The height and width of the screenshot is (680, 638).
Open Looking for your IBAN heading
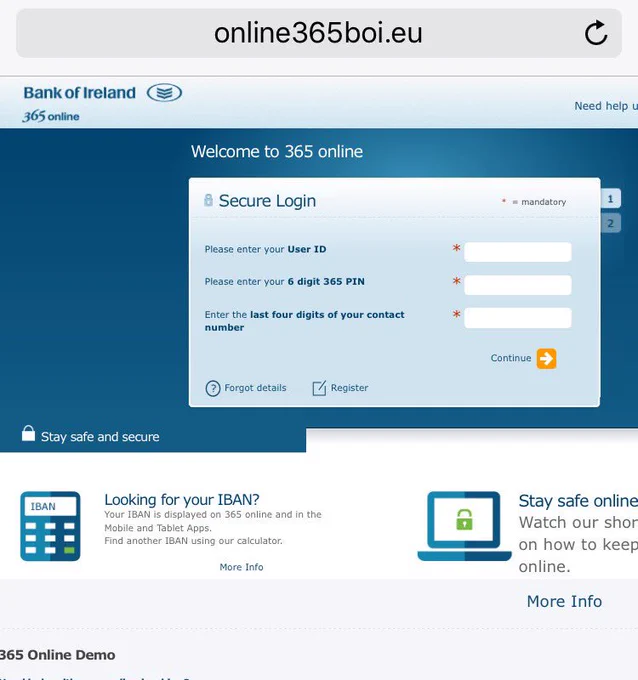pos(182,500)
